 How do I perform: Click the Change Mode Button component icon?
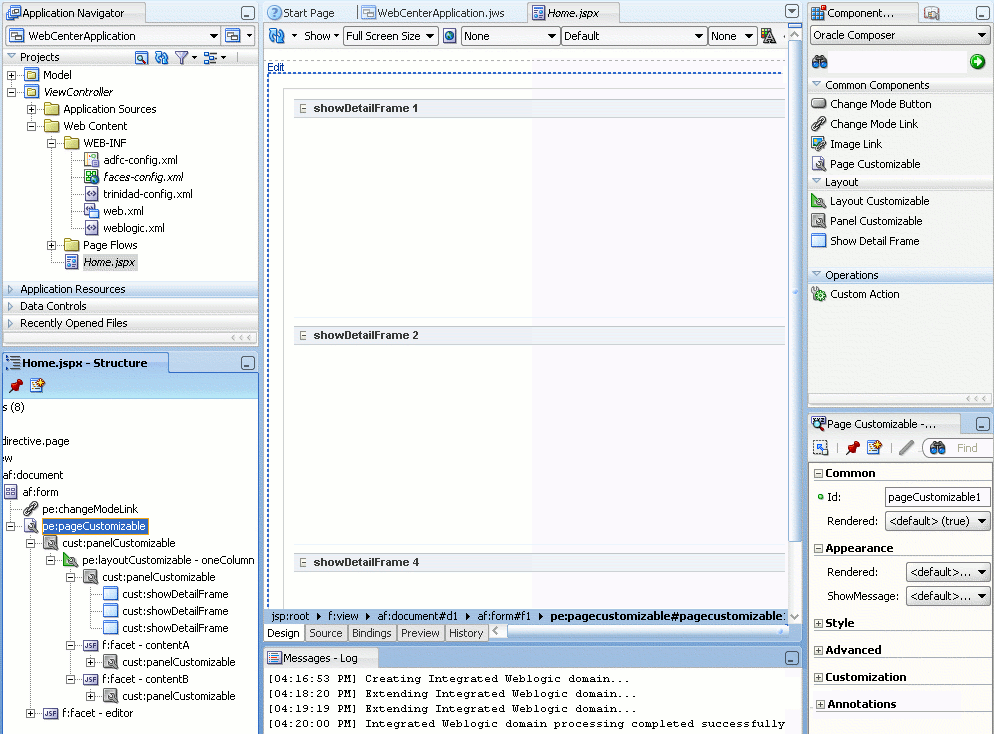click(818, 103)
